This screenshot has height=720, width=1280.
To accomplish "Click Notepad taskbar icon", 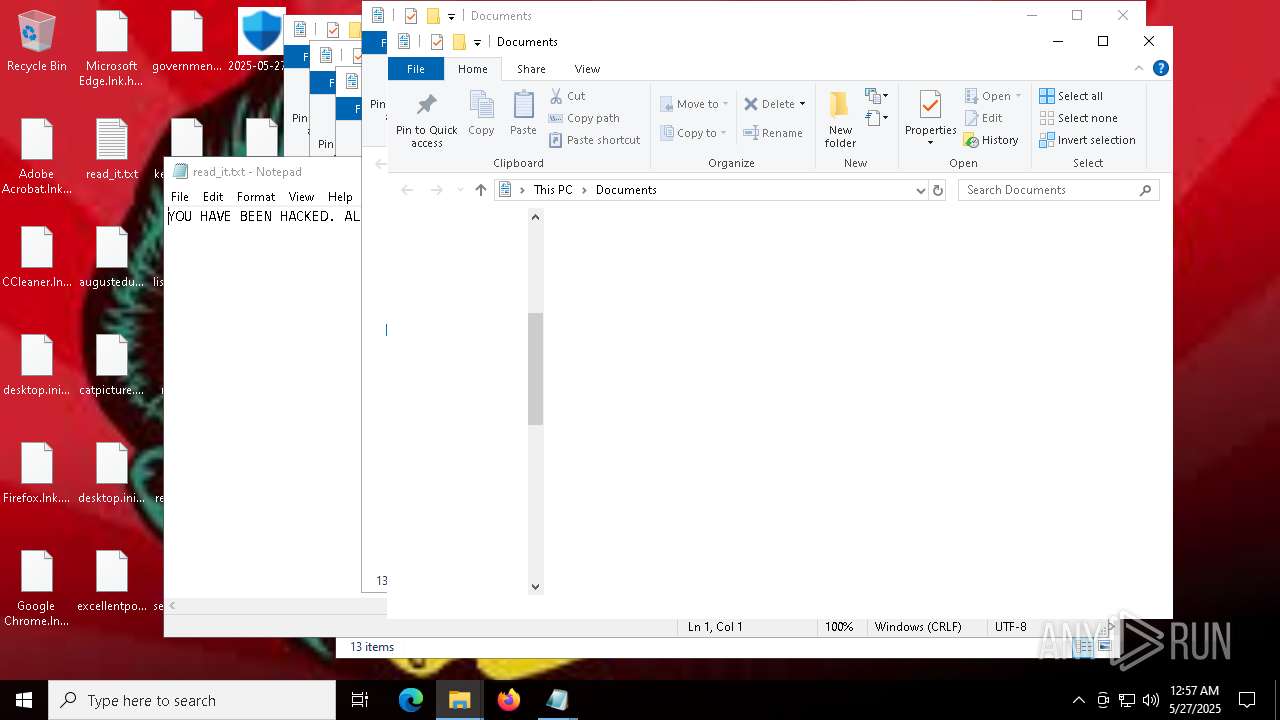I will click(557, 700).
